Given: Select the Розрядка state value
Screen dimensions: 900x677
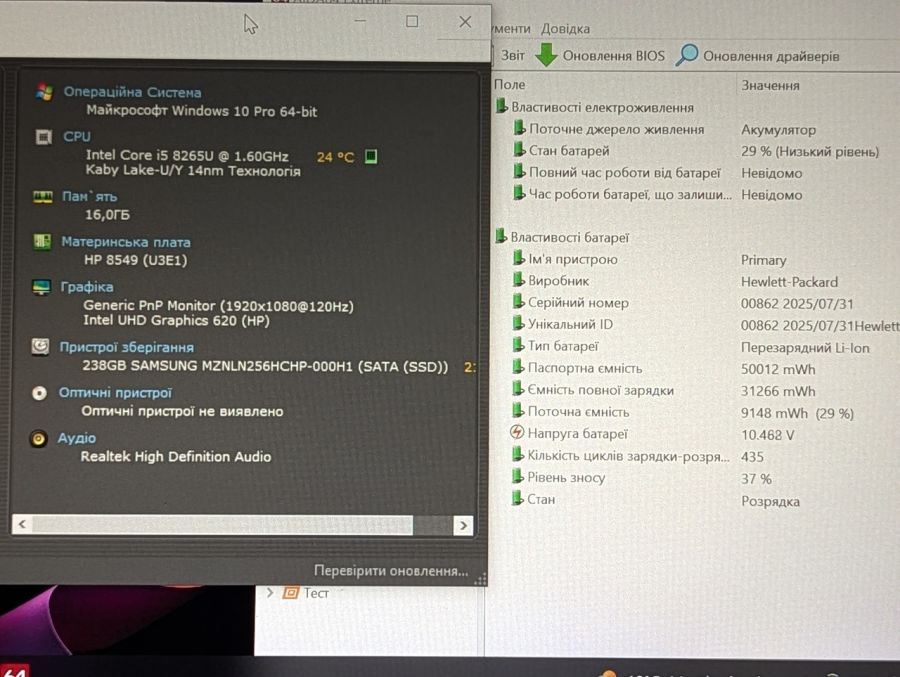Looking at the screenshot, I should 770,501.
